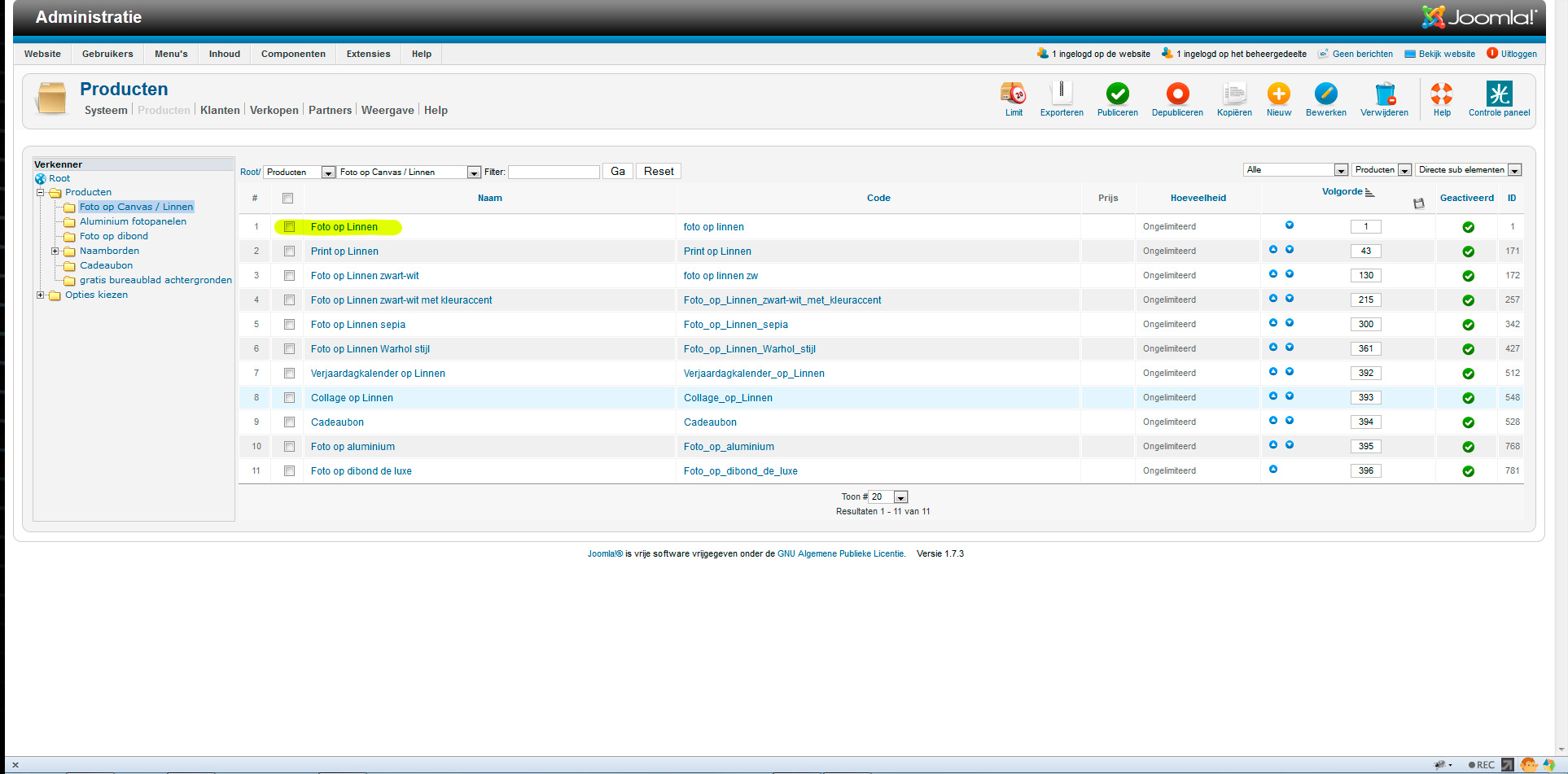Viewport: 1568px width, 774px height.
Task: Open the Foto op Canvas / Linnen dropdown
Action: pos(409,173)
